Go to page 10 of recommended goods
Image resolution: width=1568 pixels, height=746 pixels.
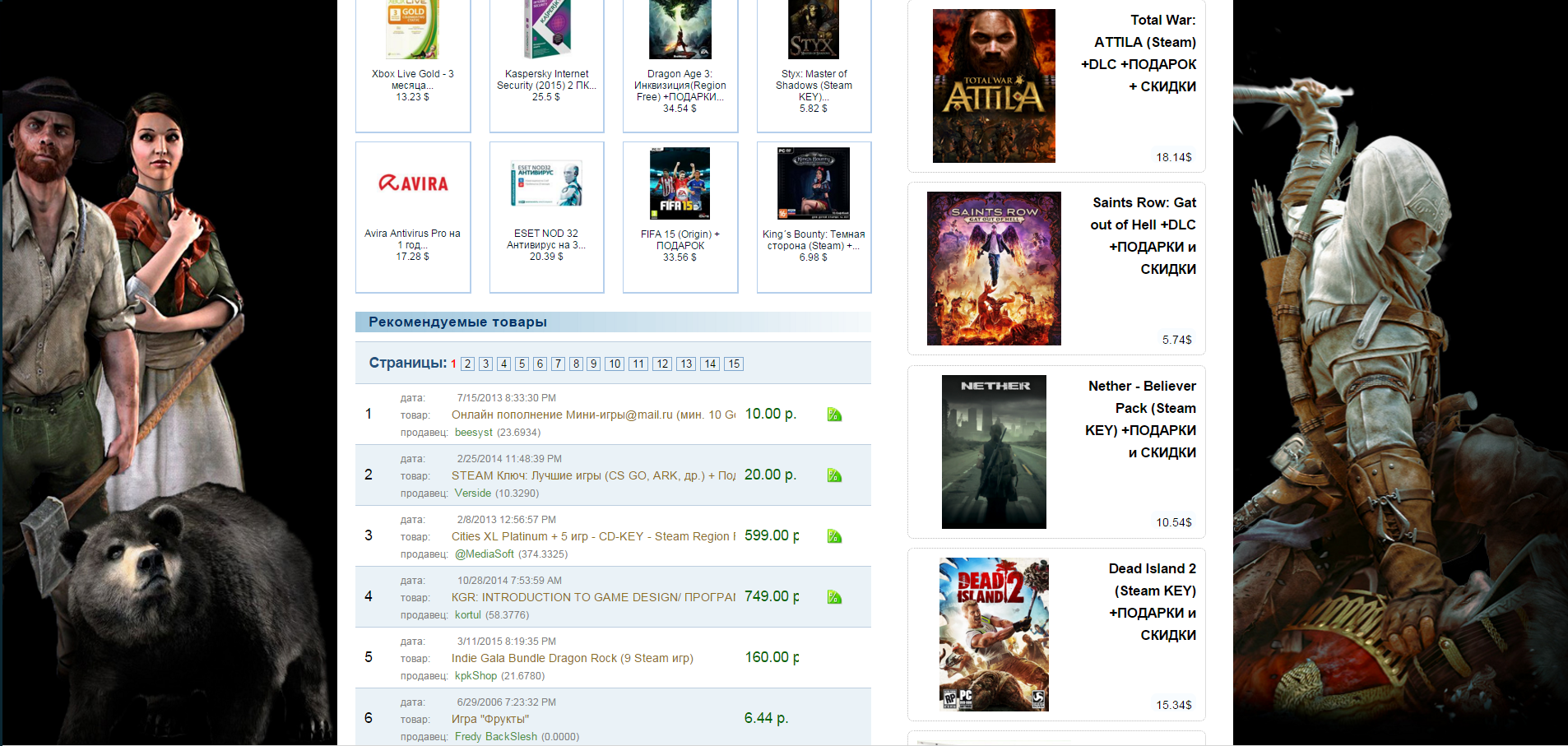click(615, 364)
